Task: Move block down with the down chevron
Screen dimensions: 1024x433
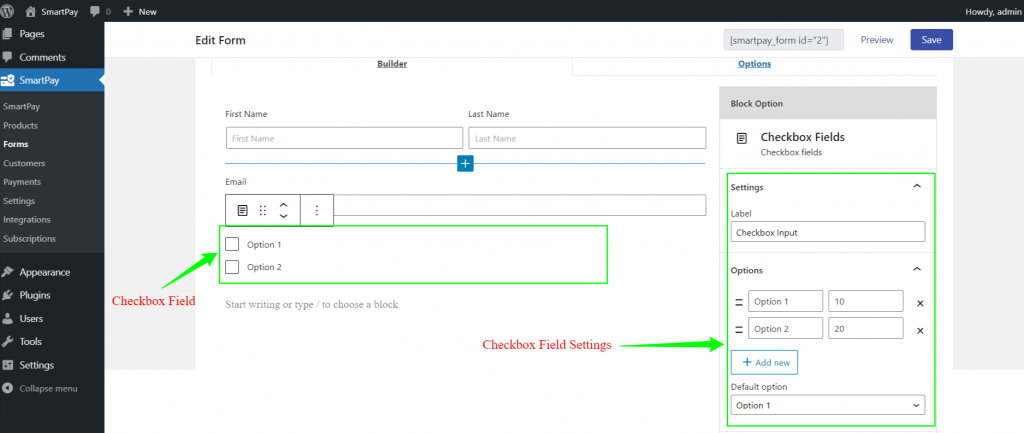Action: click(x=283, y=216)
